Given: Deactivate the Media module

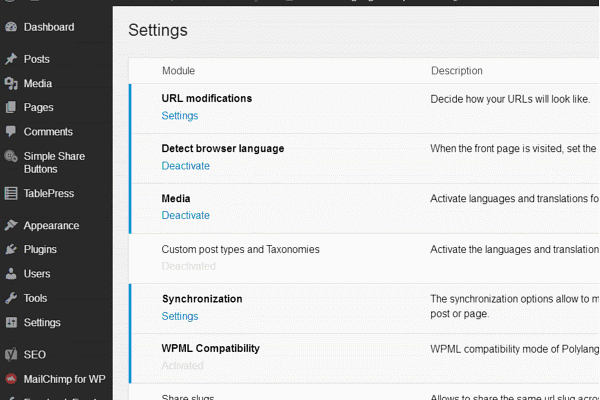Looking at the screenshot, I should coord(186,216).
